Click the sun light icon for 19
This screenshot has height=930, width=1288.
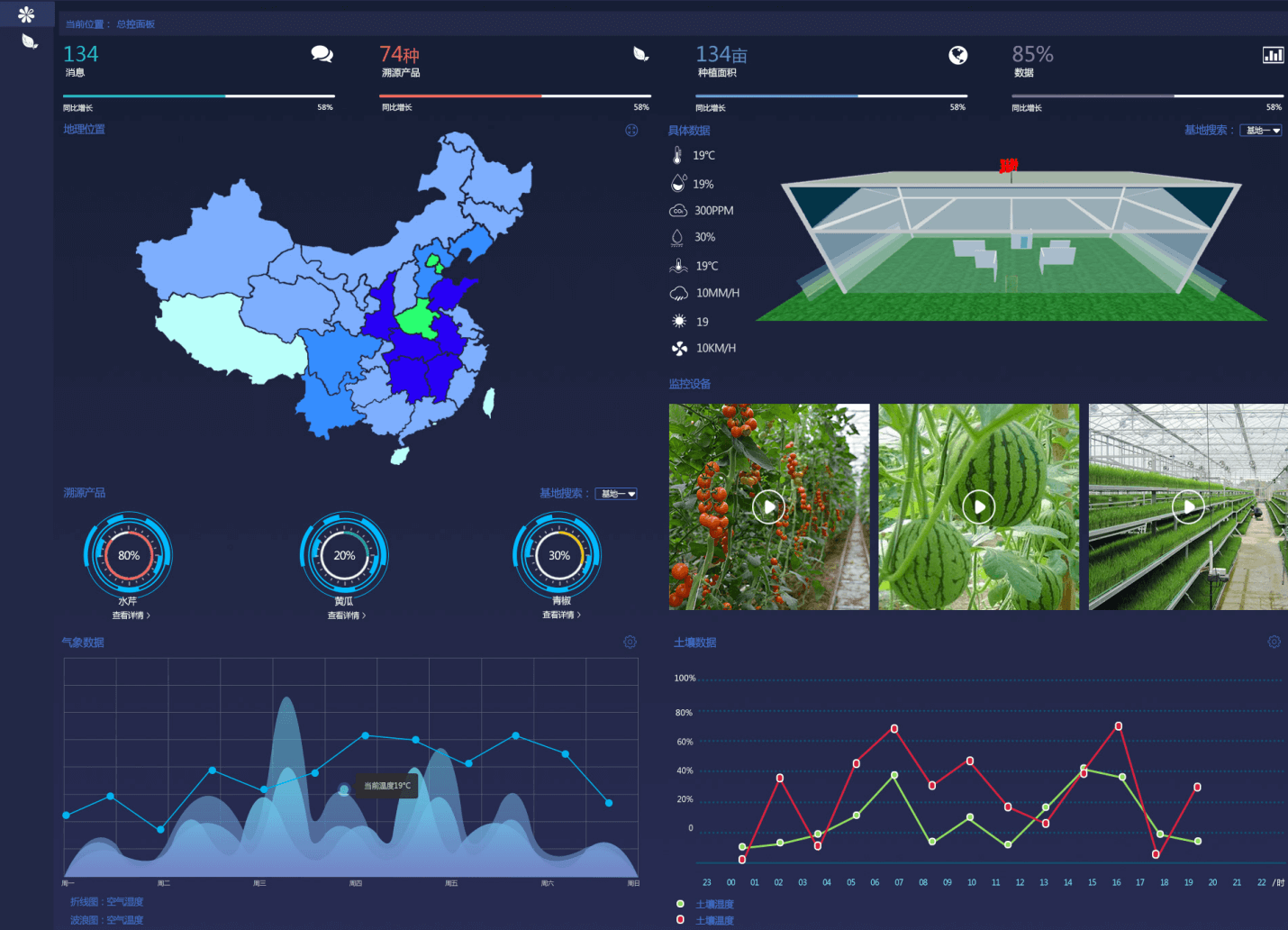click(x=679, y=321)
